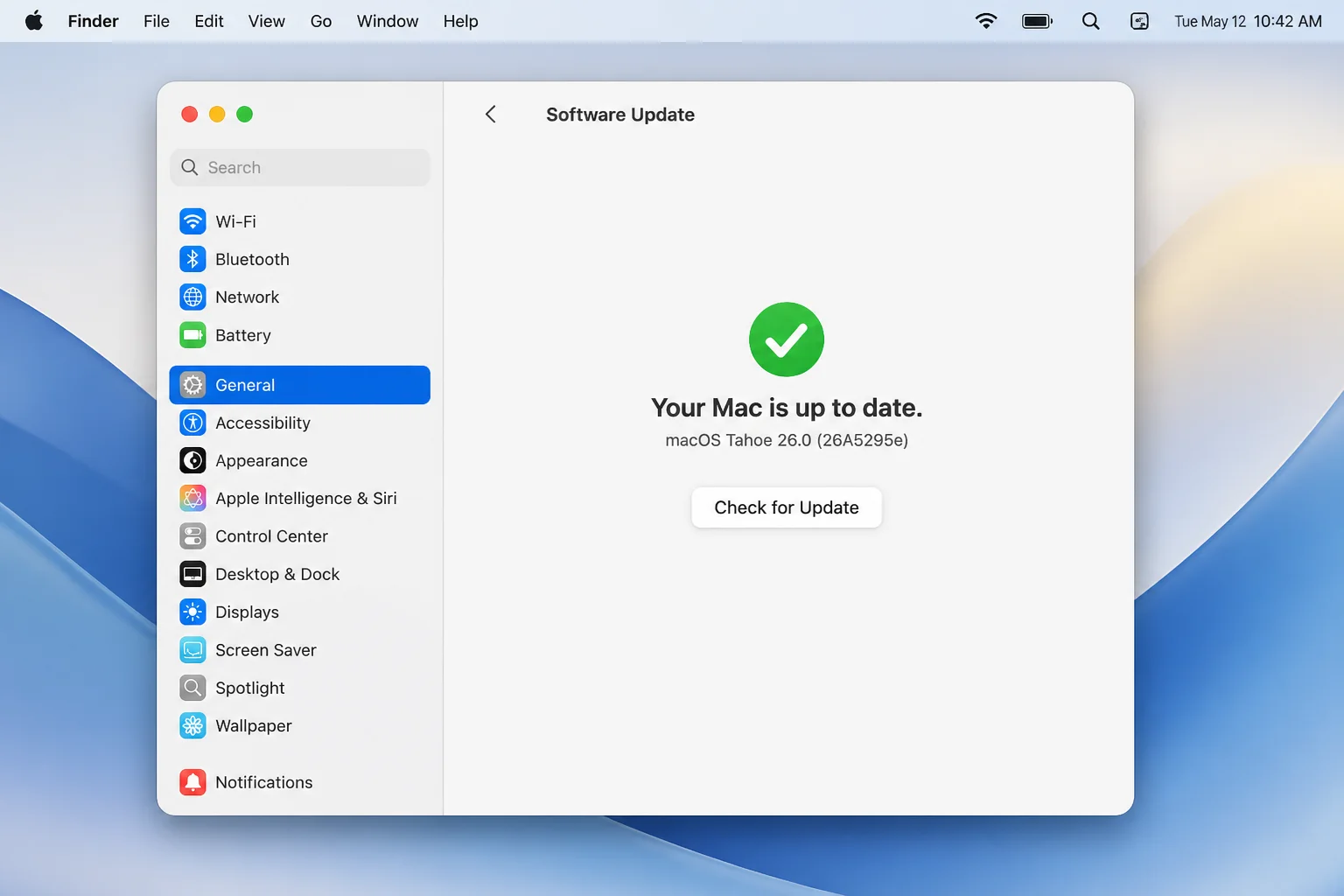Open Control Center from menu bar
1344x896 pixels.
[1139, 21]
